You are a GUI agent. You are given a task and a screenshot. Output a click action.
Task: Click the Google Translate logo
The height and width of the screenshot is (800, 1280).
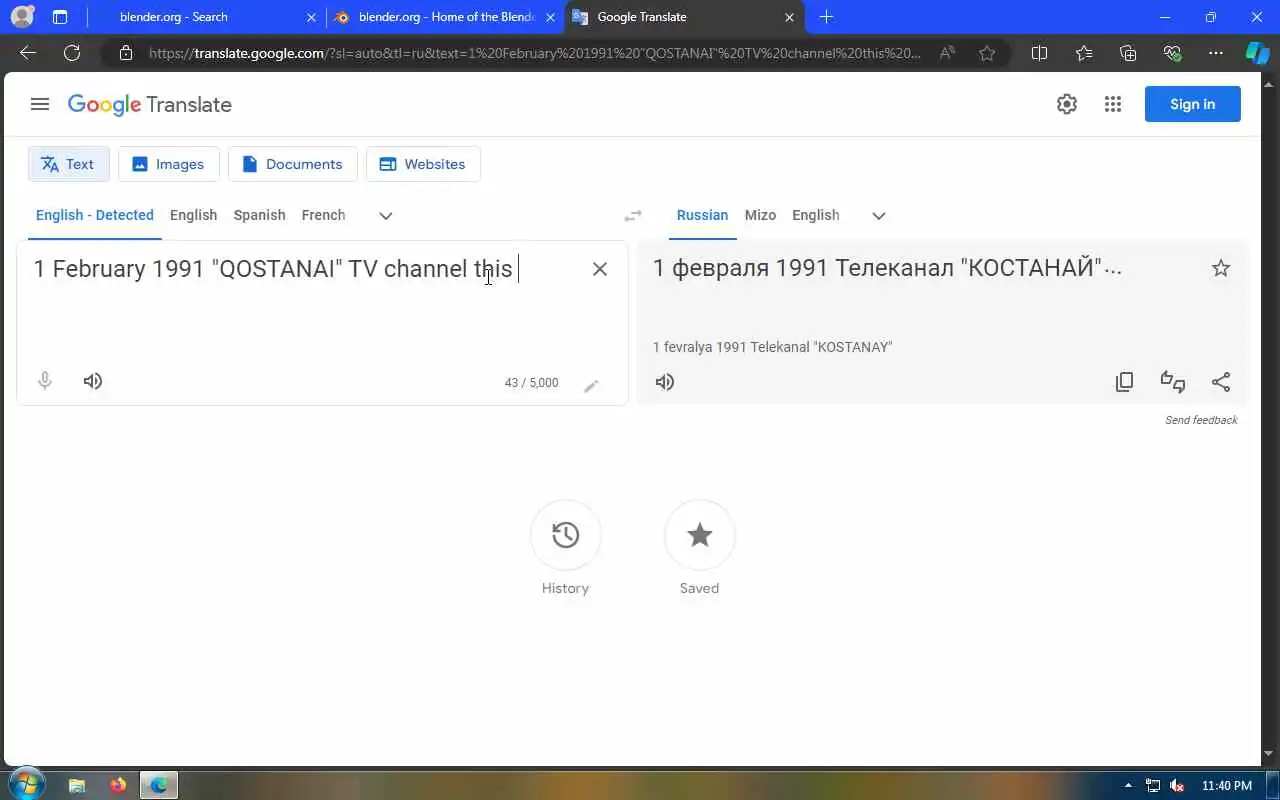(150, 105)
